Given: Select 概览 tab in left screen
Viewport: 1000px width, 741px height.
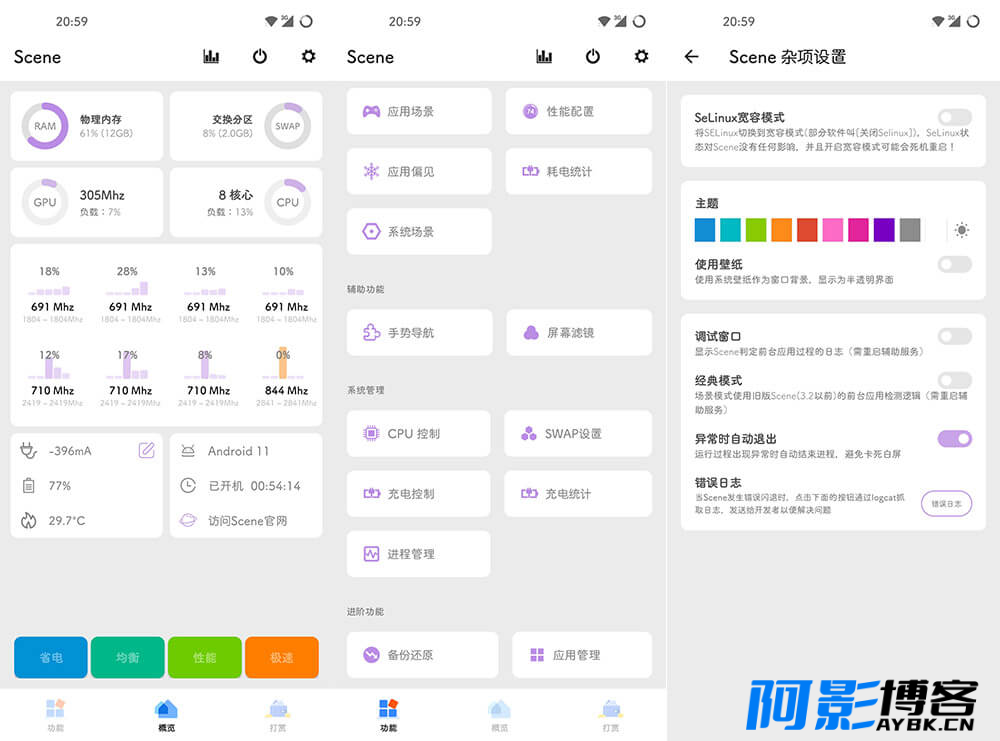Looking at the screenshot, I should (x=166, y=715).
